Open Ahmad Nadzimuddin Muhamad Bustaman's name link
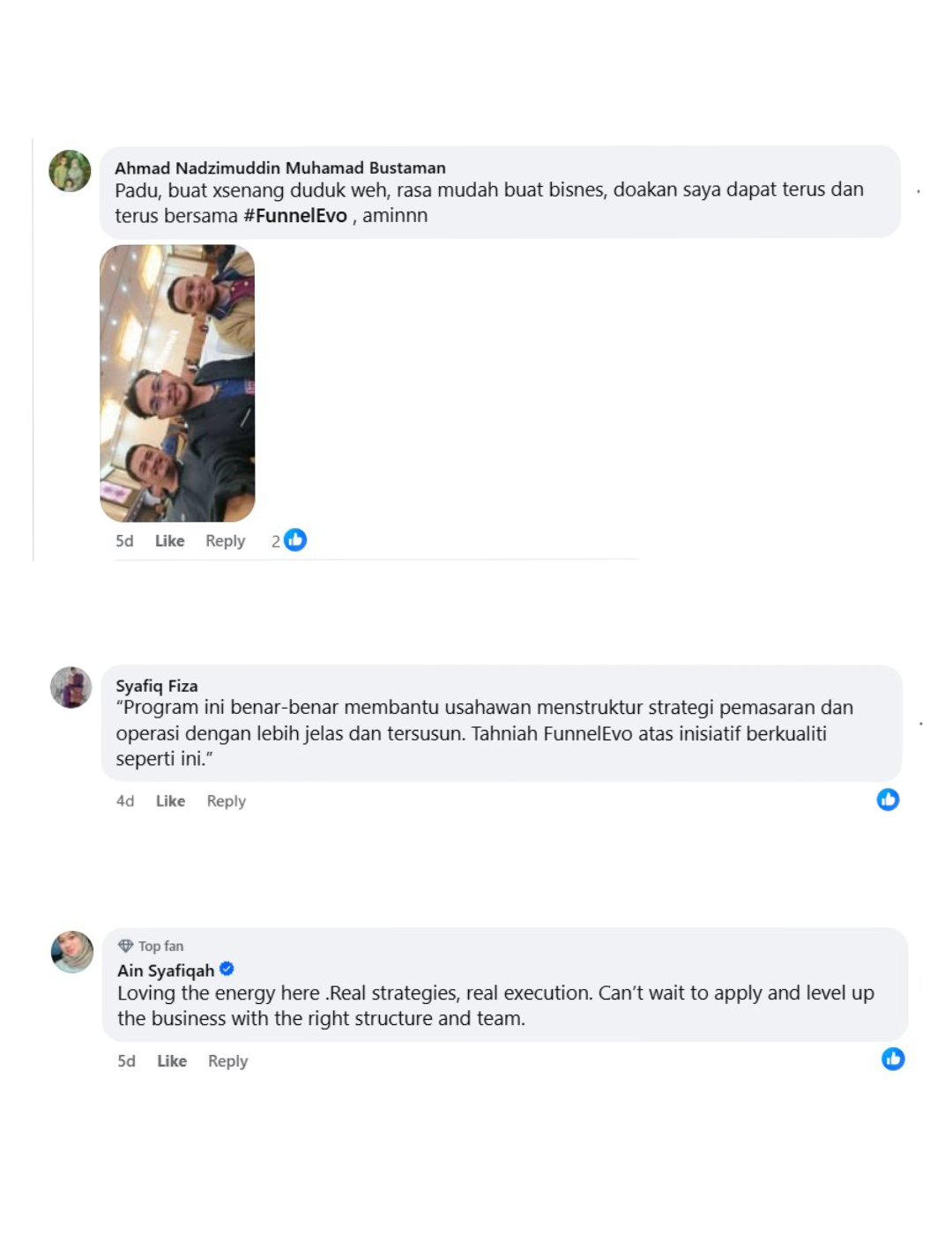The height and width of the screenshot is (1234, 952). coord(280,167)
